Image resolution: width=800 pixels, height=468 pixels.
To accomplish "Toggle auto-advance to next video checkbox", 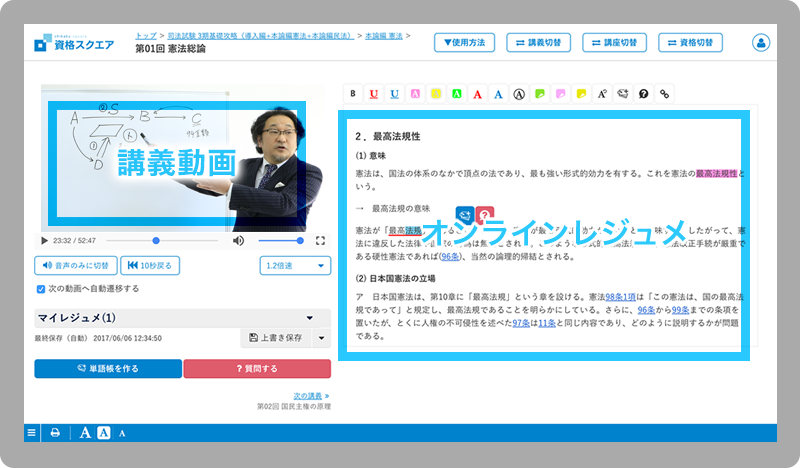I will point(40,289).
